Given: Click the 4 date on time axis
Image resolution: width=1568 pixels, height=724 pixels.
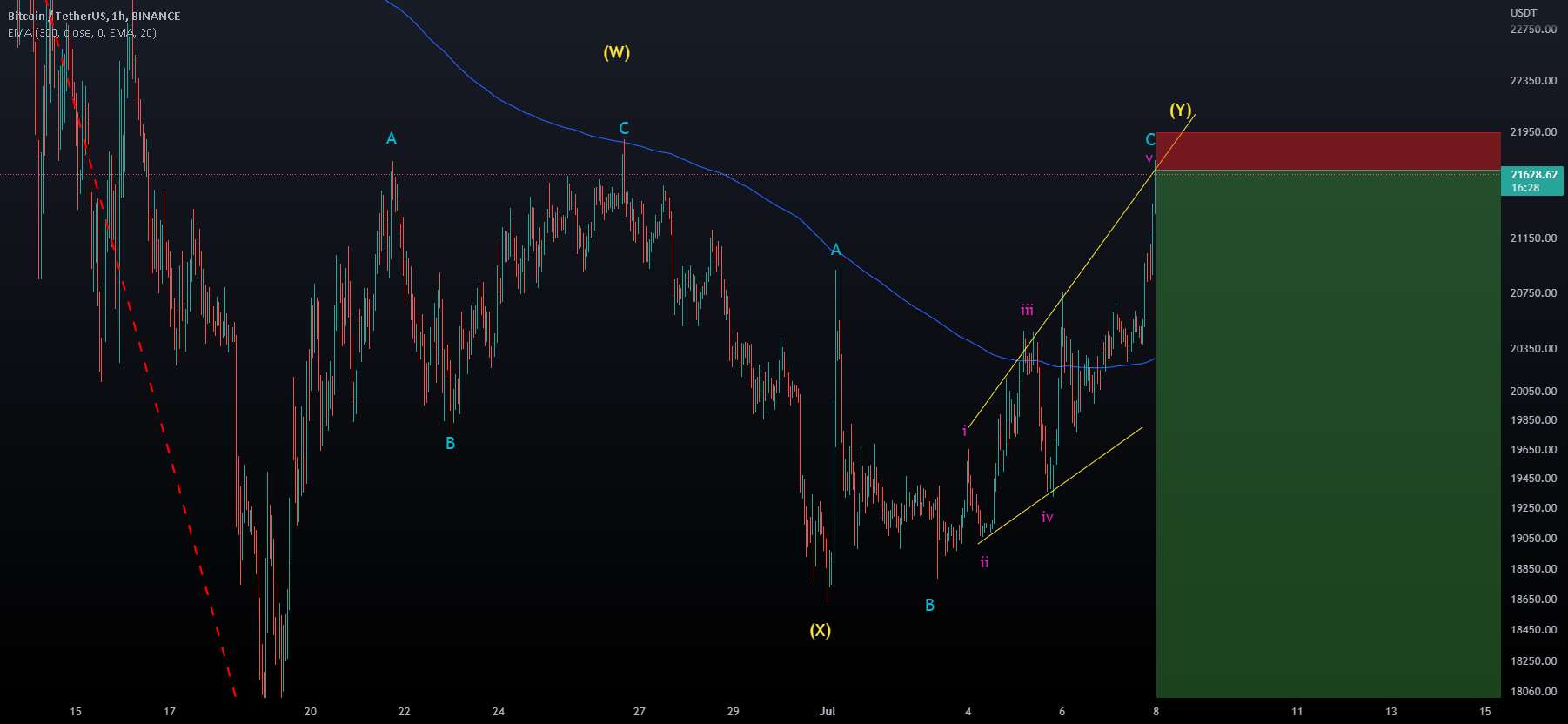Looking at the screenshot, I should (968, 711).
